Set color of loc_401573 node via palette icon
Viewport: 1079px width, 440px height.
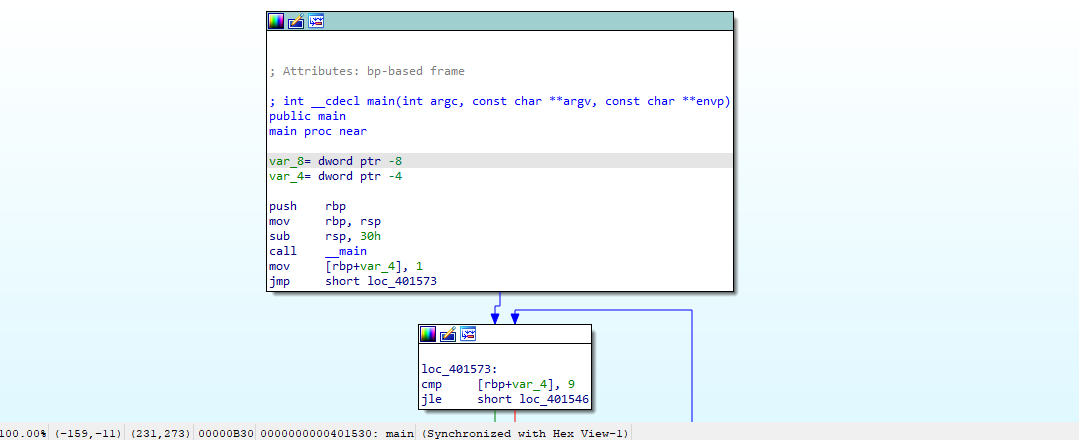coord(428,334)
